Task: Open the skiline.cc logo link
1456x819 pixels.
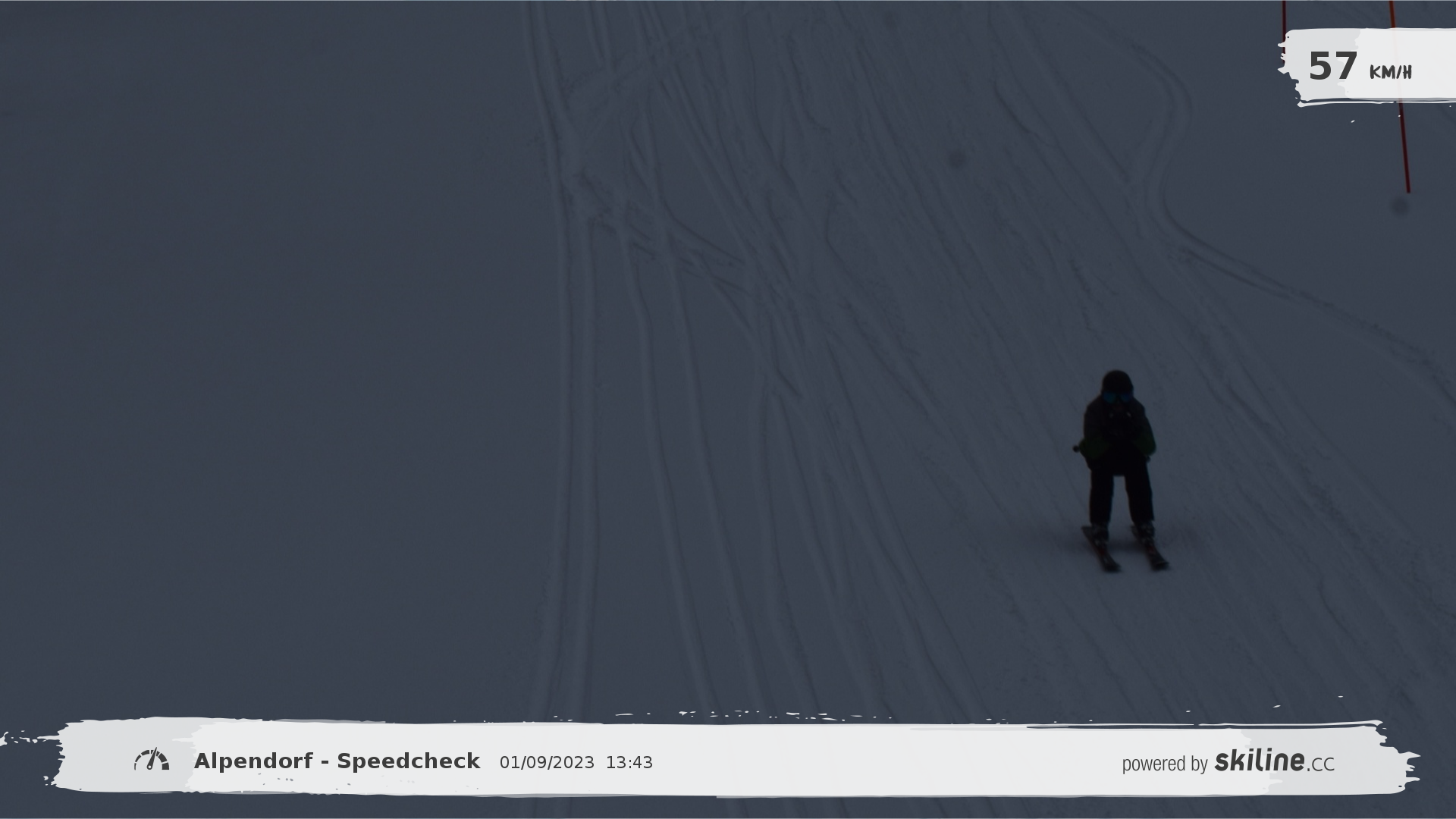Action: click(1274, 761)
